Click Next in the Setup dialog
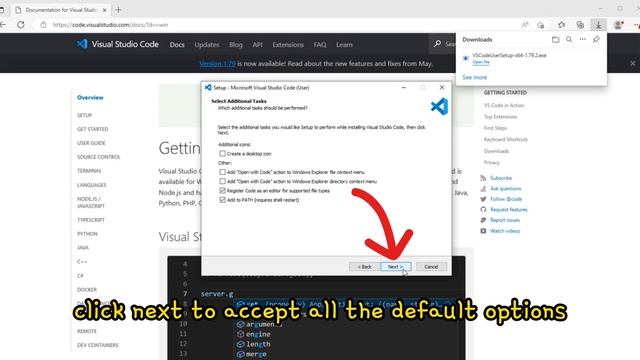The height and width of the screenshot is (360, 640). [x=396, y=267]
